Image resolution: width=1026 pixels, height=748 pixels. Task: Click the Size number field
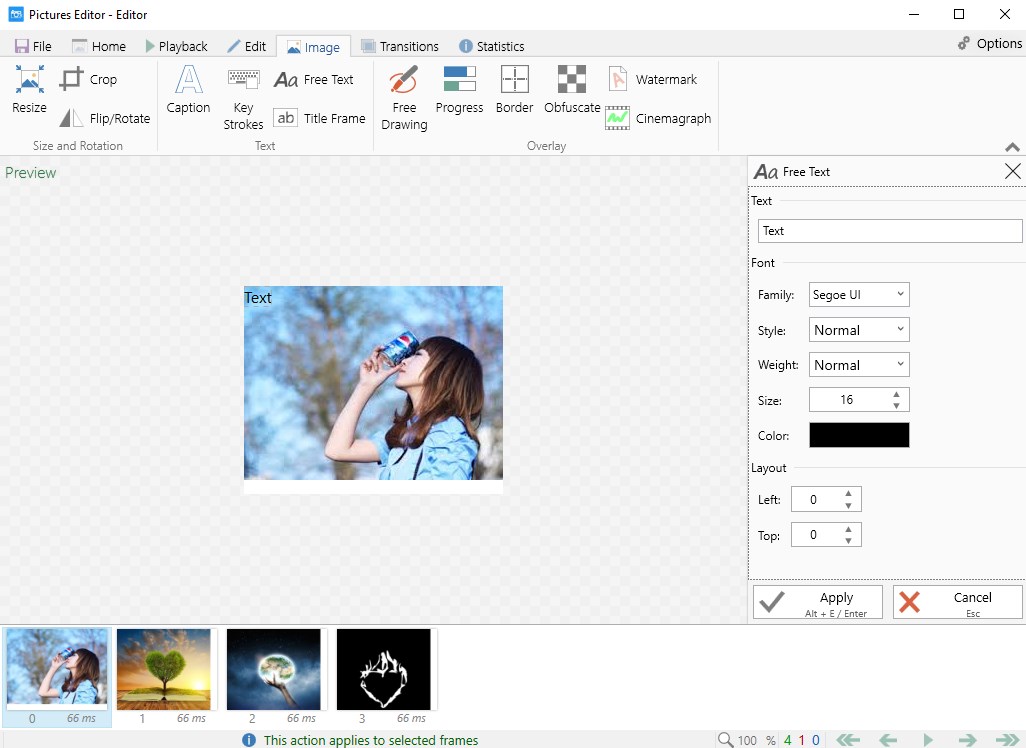[847, 400]
